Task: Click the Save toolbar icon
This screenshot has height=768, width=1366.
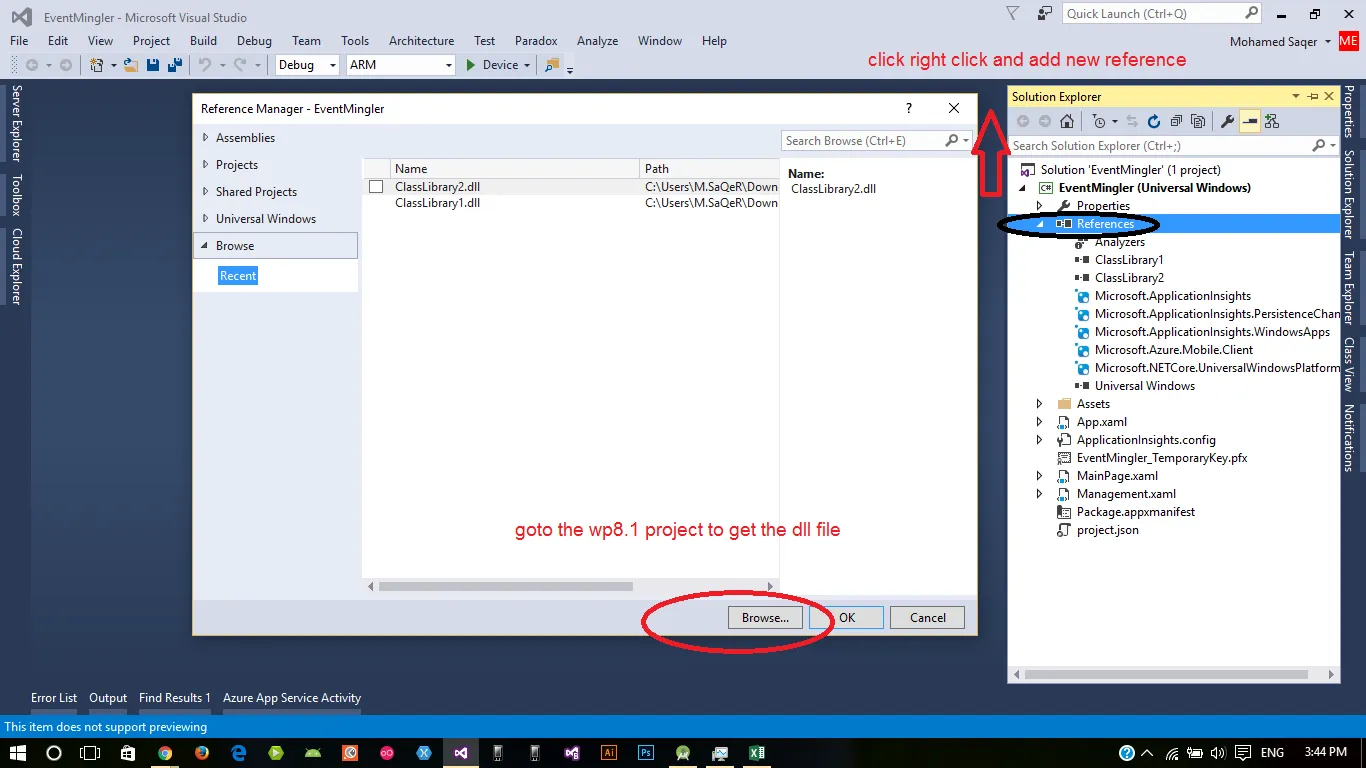Action: [153, 65]
